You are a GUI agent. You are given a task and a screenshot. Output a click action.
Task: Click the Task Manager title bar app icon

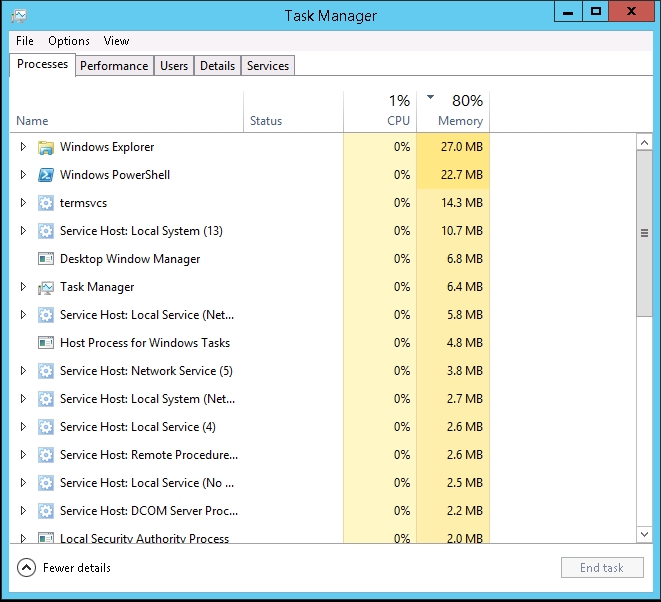pos(19,16)
